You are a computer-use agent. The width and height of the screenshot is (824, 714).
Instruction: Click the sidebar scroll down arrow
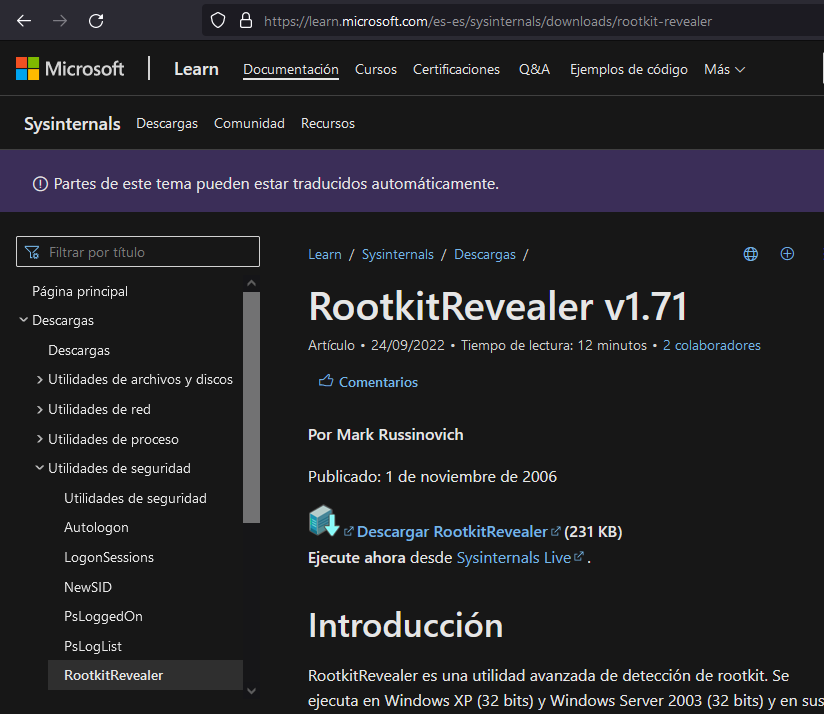tap(251, 690)
